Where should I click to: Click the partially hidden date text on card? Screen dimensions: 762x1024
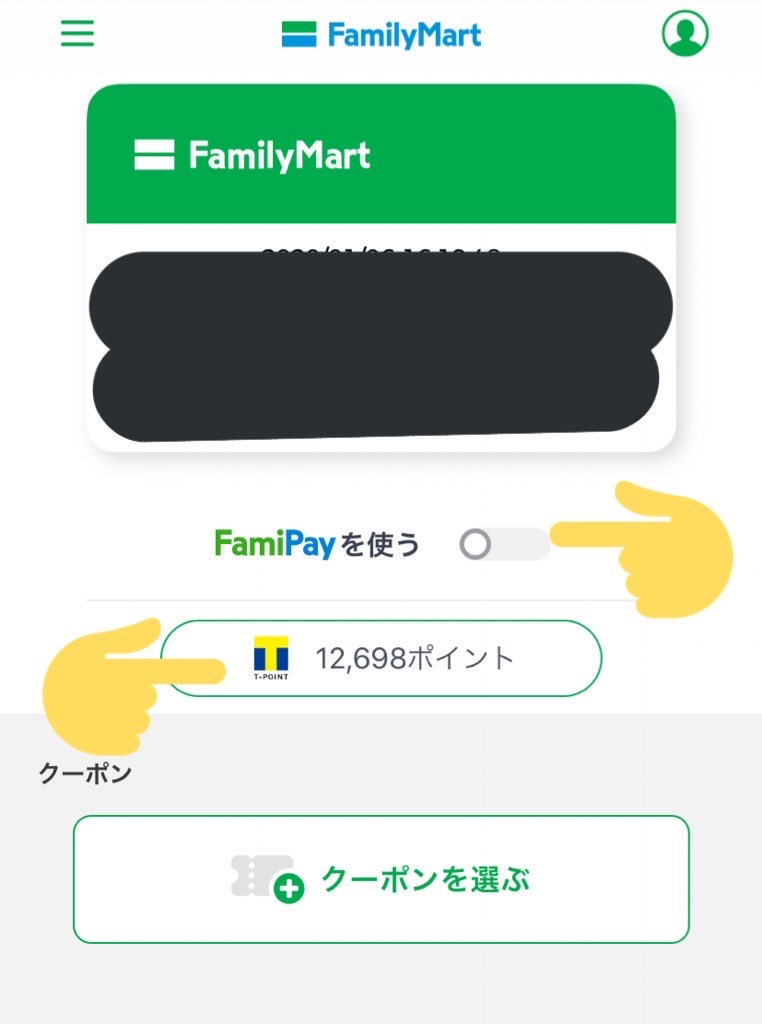coord(381,251)
